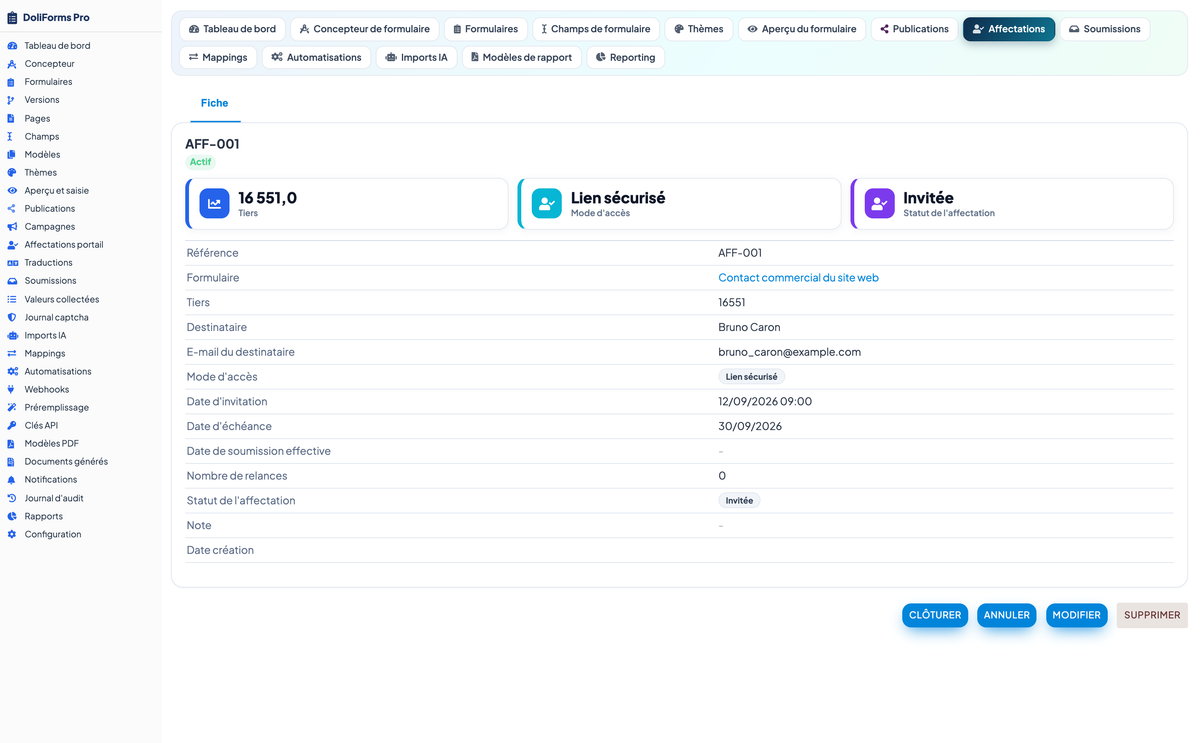Click the Annuler button

click(1007, 615)
